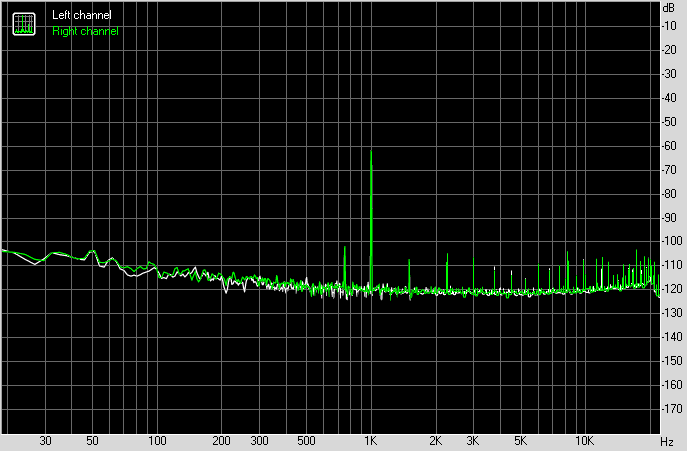Click the 500 frequency axis label
This screenshot has width=687, height=451.
point(306,441)
